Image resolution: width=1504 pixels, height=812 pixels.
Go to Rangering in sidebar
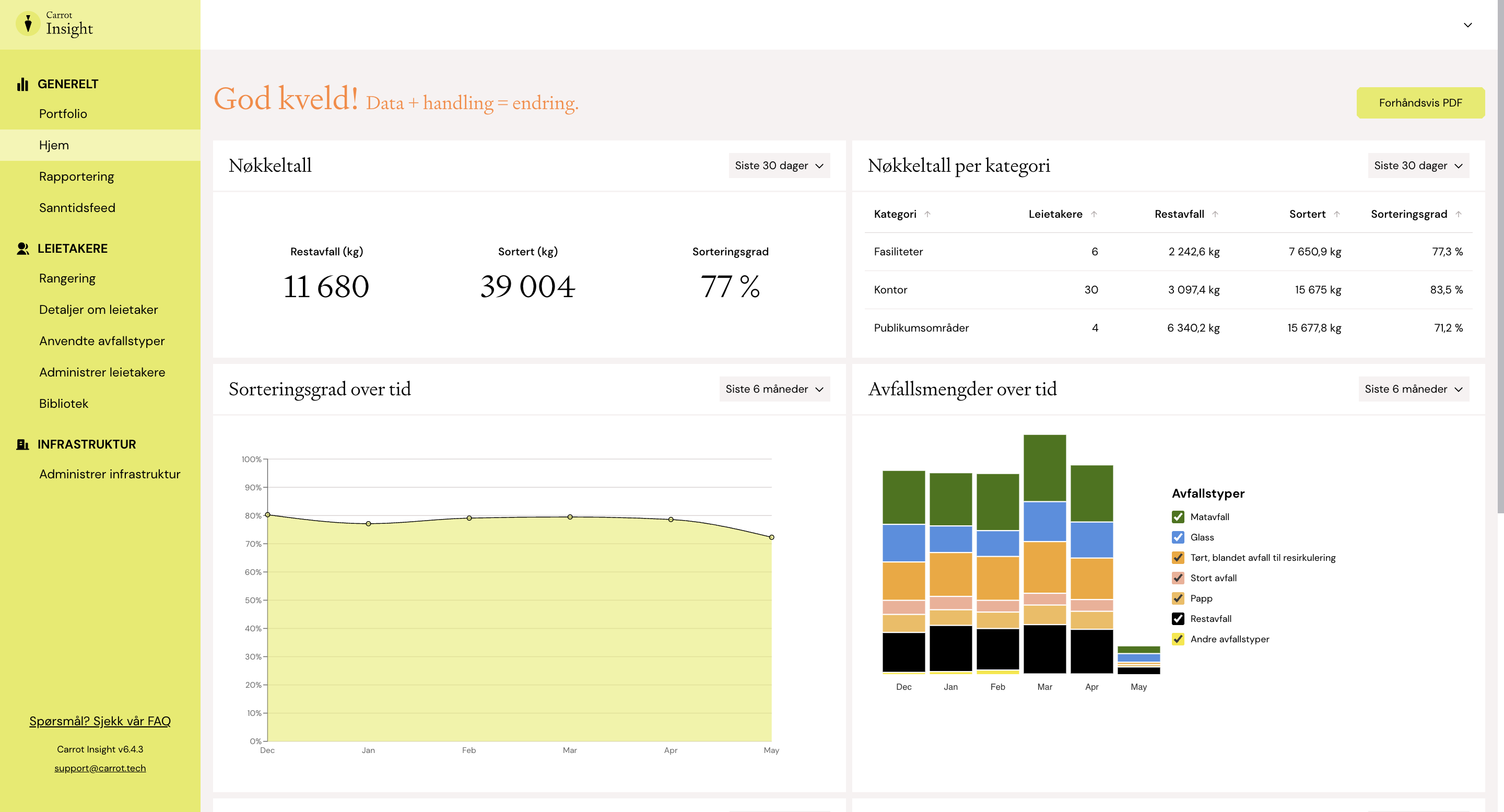(x=67, y=278)
